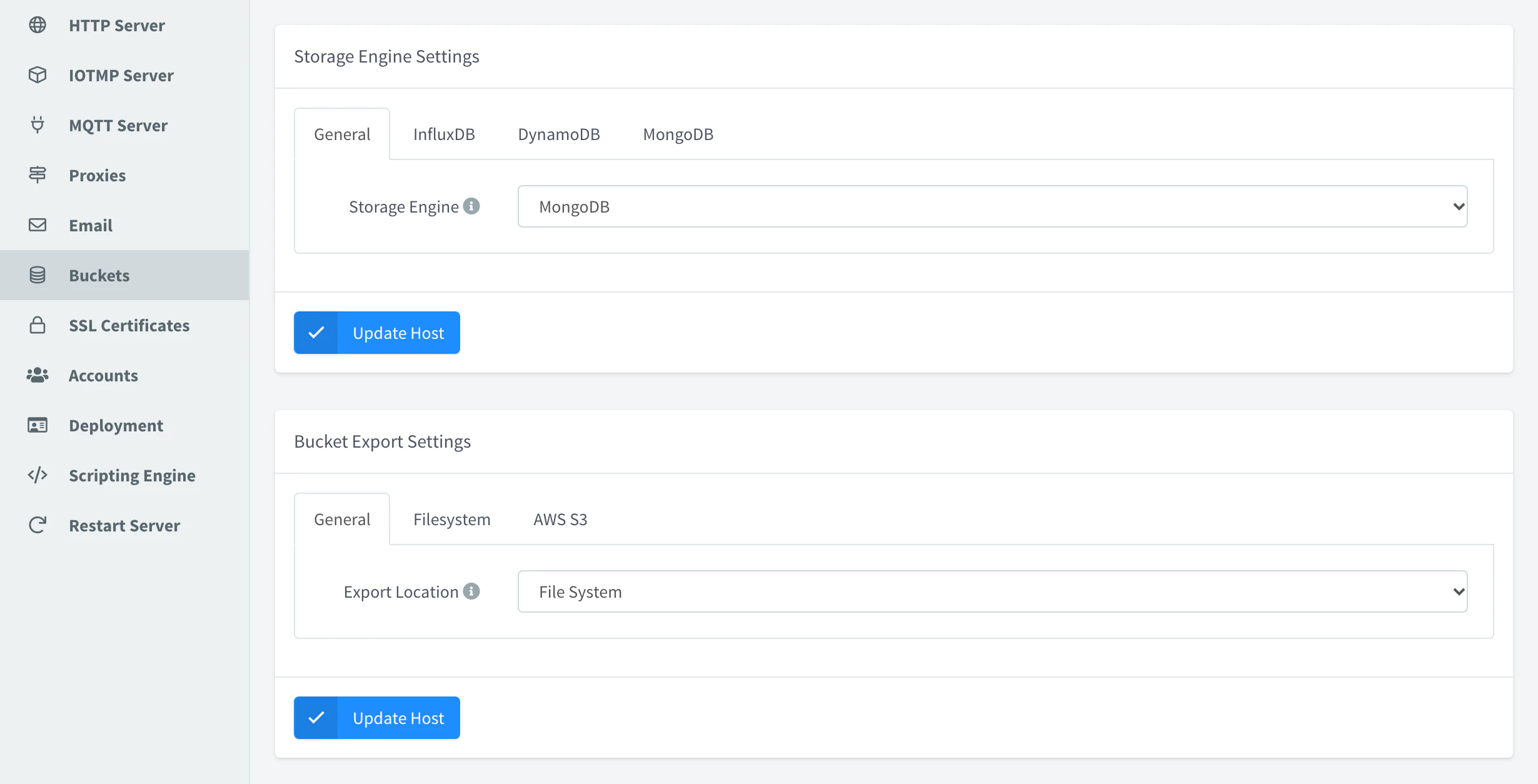
Task: Click the info icon next to Storage Engine
Action: [x=471, y=206]
